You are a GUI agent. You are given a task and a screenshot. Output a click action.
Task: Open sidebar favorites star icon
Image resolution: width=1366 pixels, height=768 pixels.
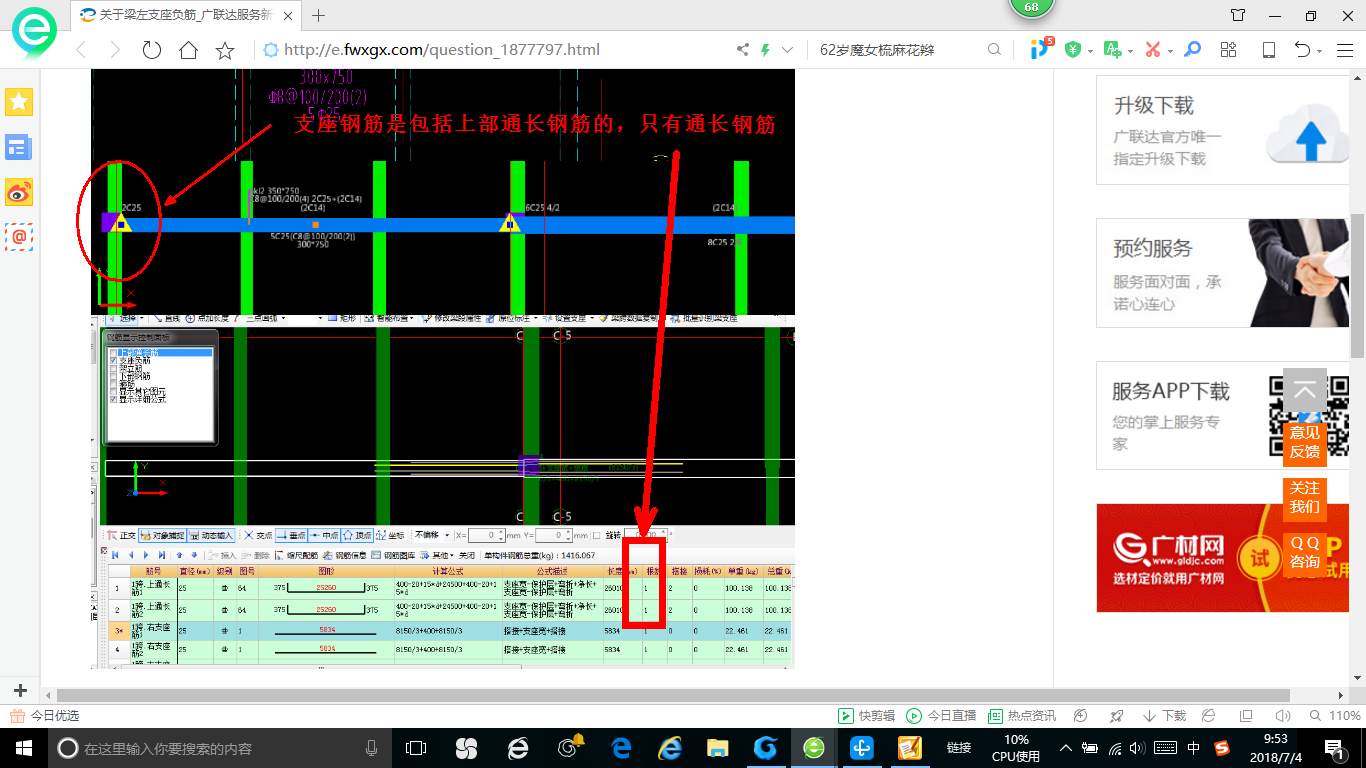(19, 101)
